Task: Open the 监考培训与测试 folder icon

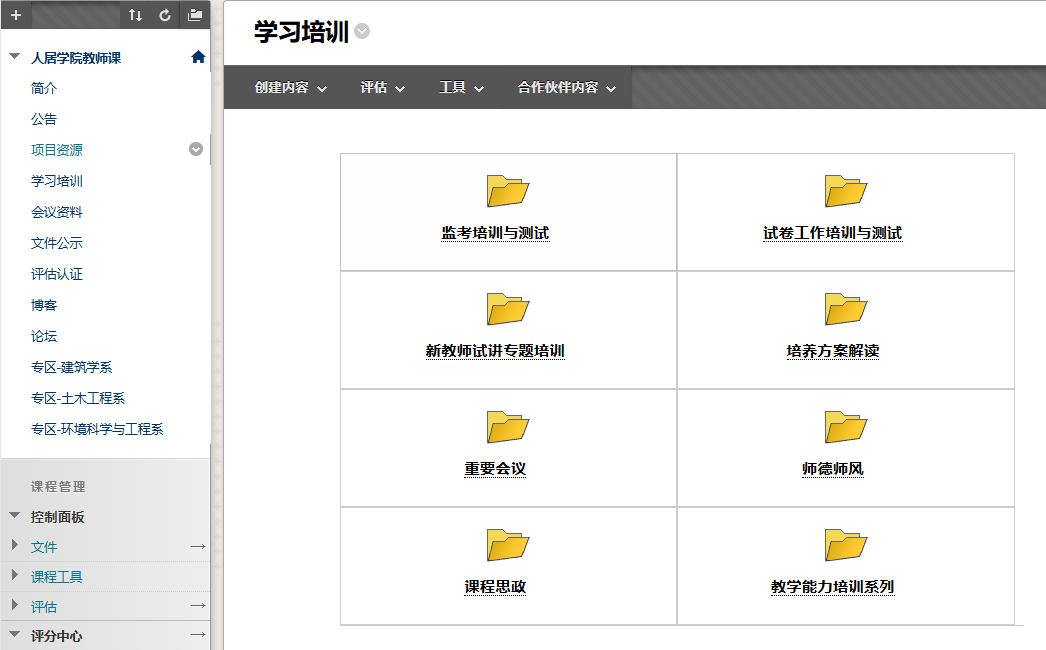Action: click(507, 191)
